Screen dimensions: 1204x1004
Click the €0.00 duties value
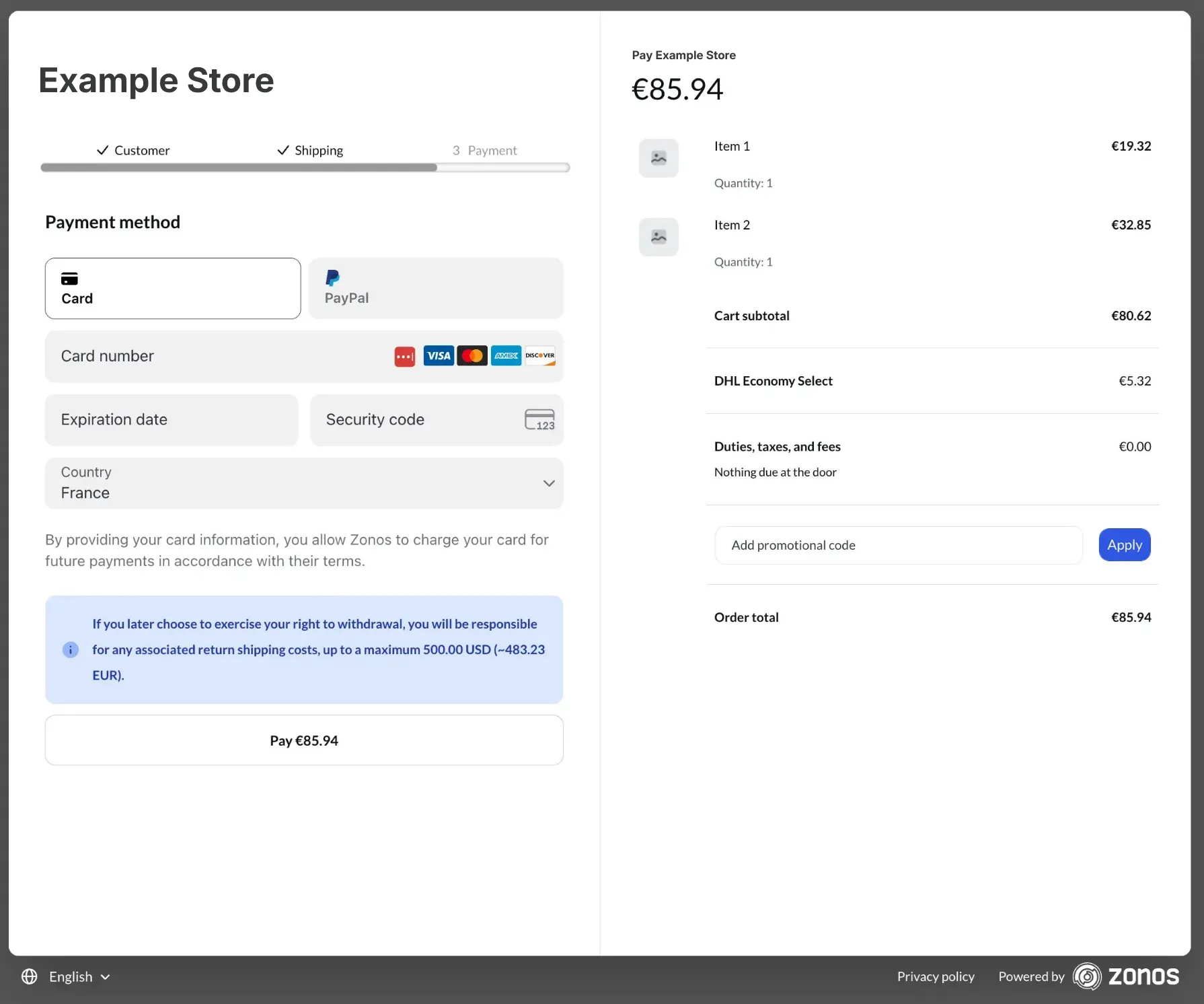(1135, 447)
